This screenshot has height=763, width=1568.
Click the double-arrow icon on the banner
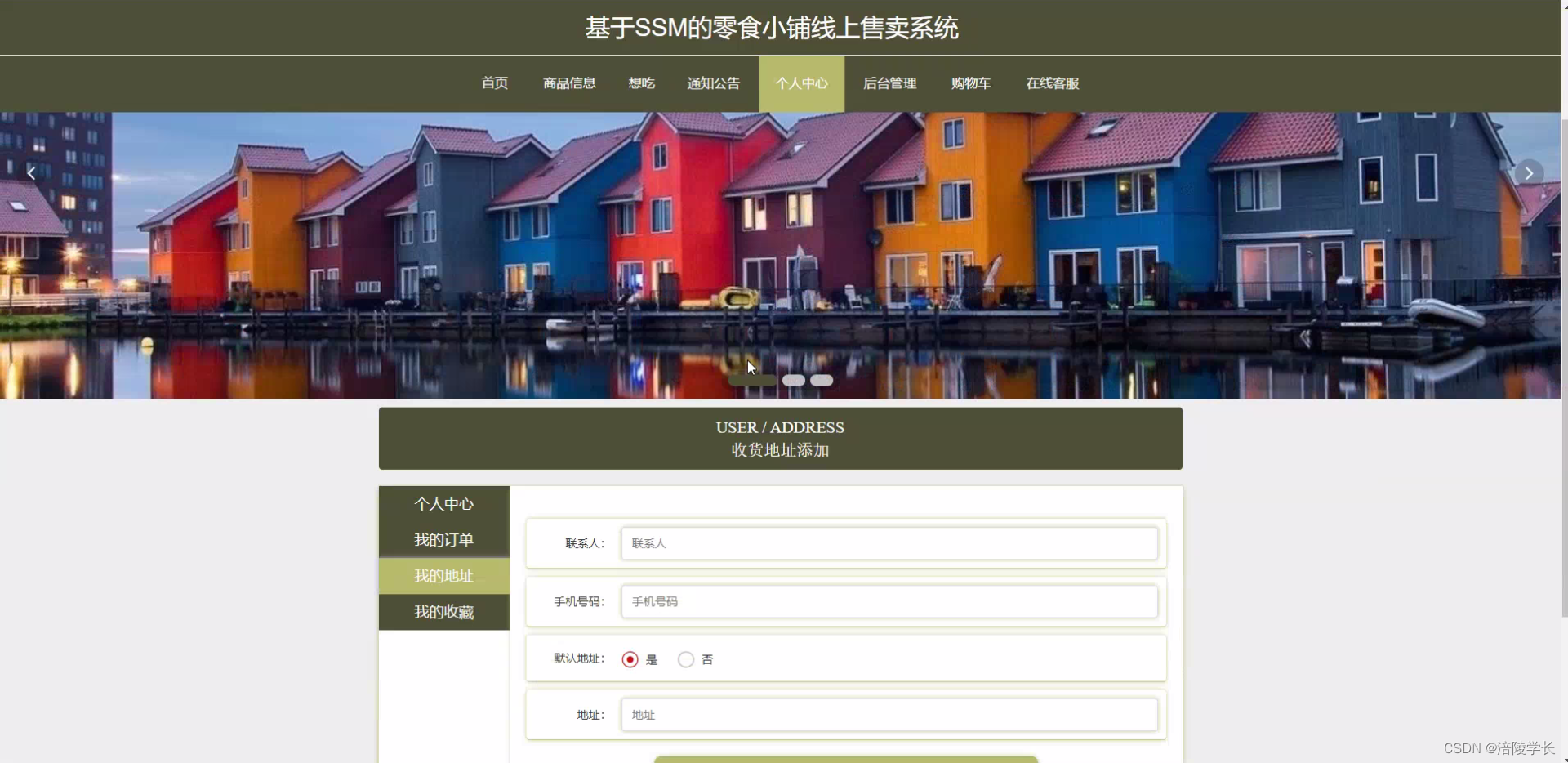(1304, 338)
